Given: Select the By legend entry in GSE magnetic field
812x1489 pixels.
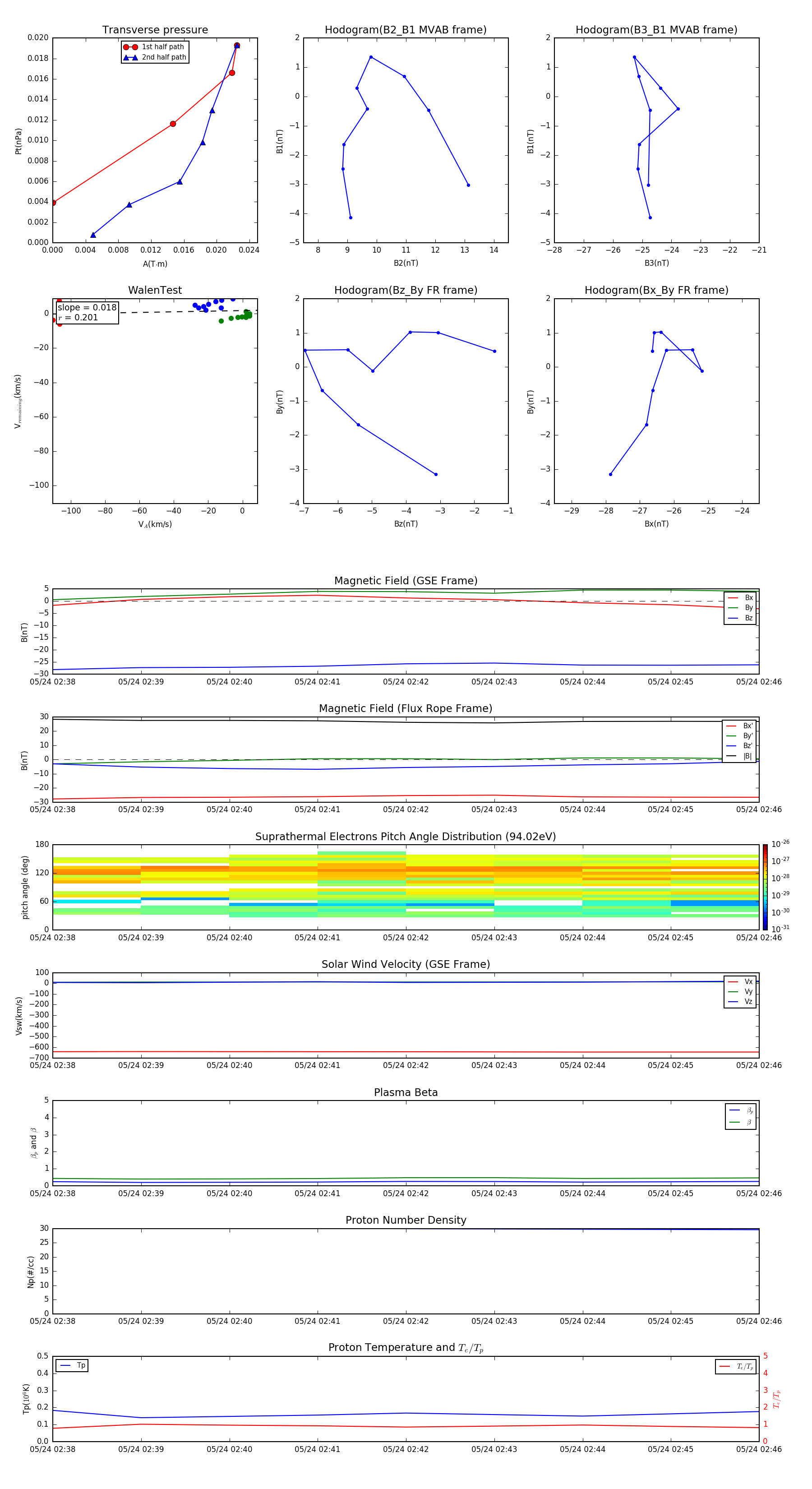Looking at the screenshot, I should point(740,607).
